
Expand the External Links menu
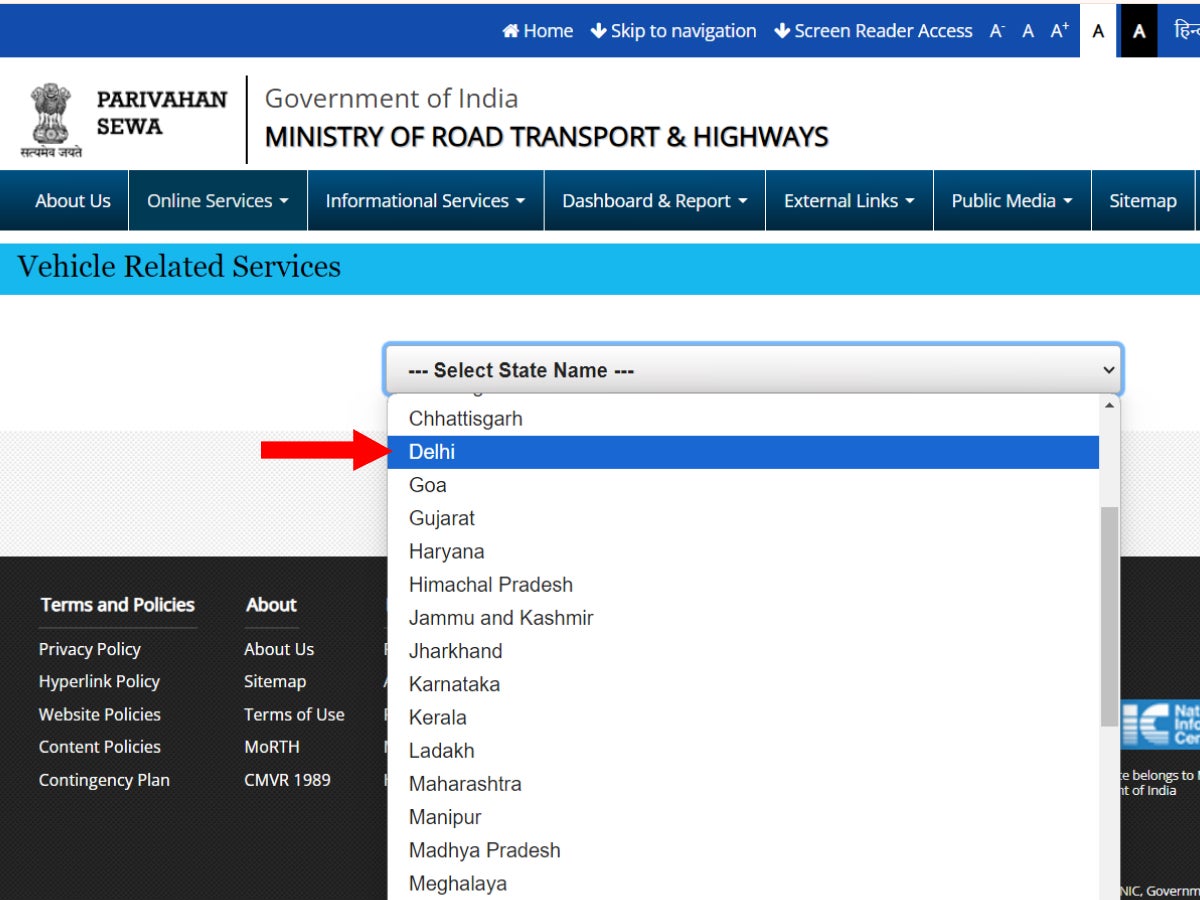point(848,200)
